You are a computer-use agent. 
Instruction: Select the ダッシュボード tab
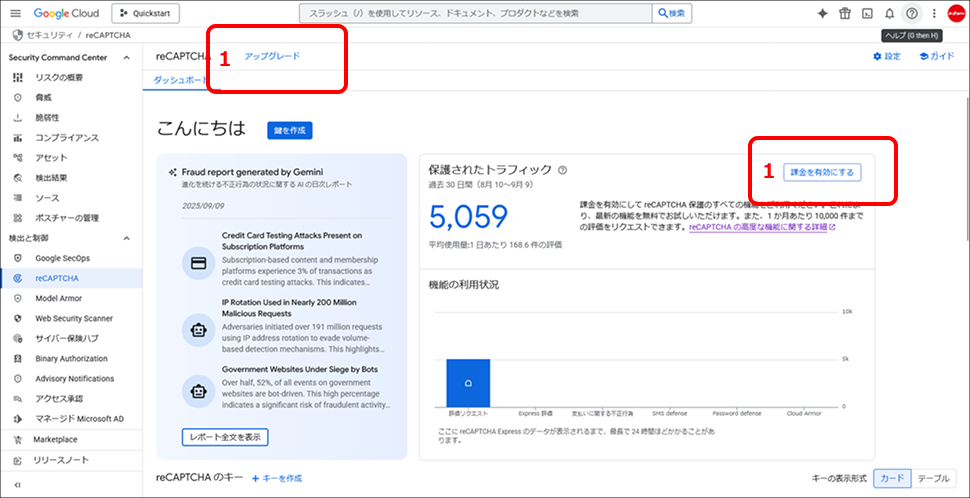(x=181, y=80)
